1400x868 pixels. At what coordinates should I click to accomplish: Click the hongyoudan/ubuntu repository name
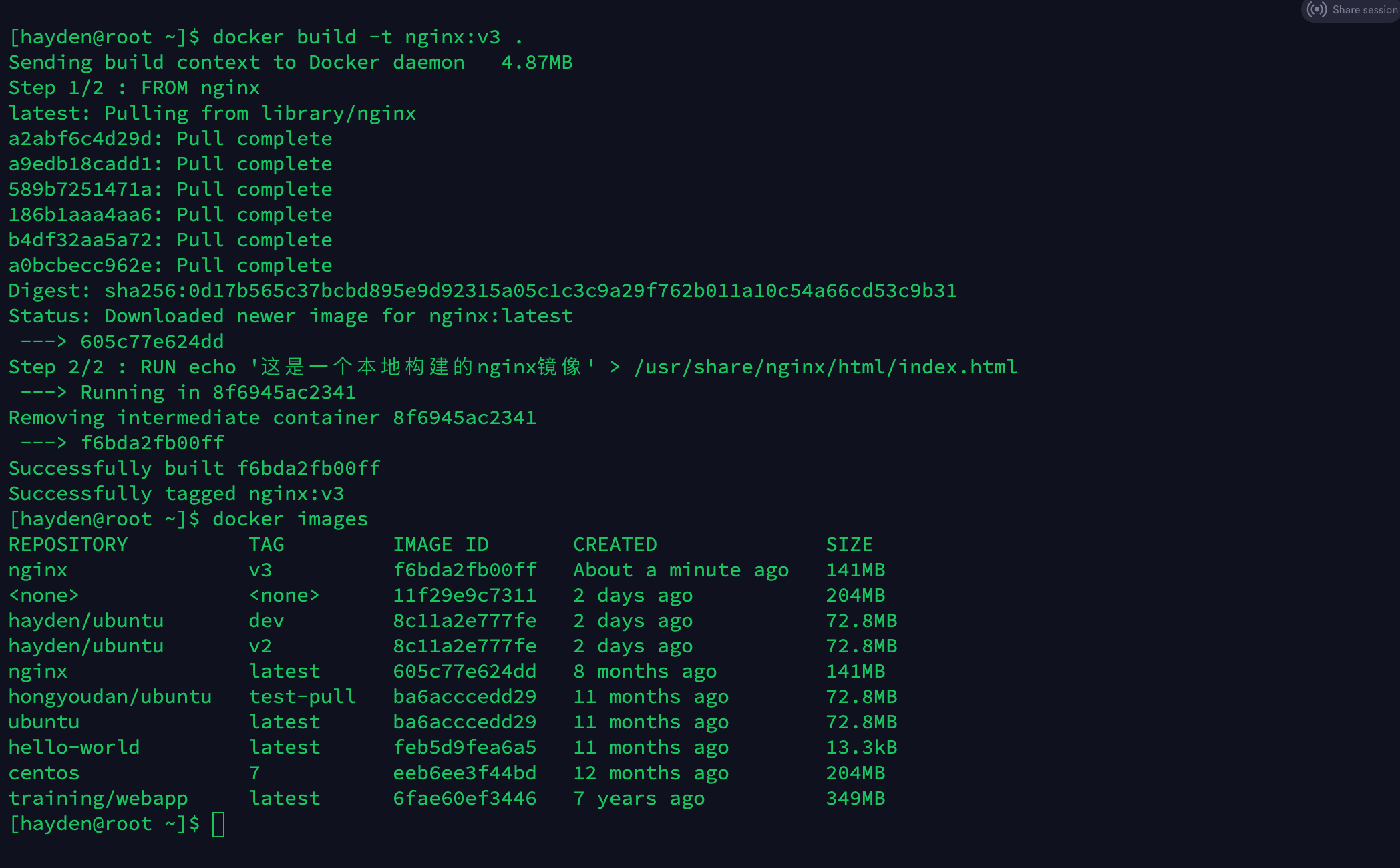coord(110,697)
